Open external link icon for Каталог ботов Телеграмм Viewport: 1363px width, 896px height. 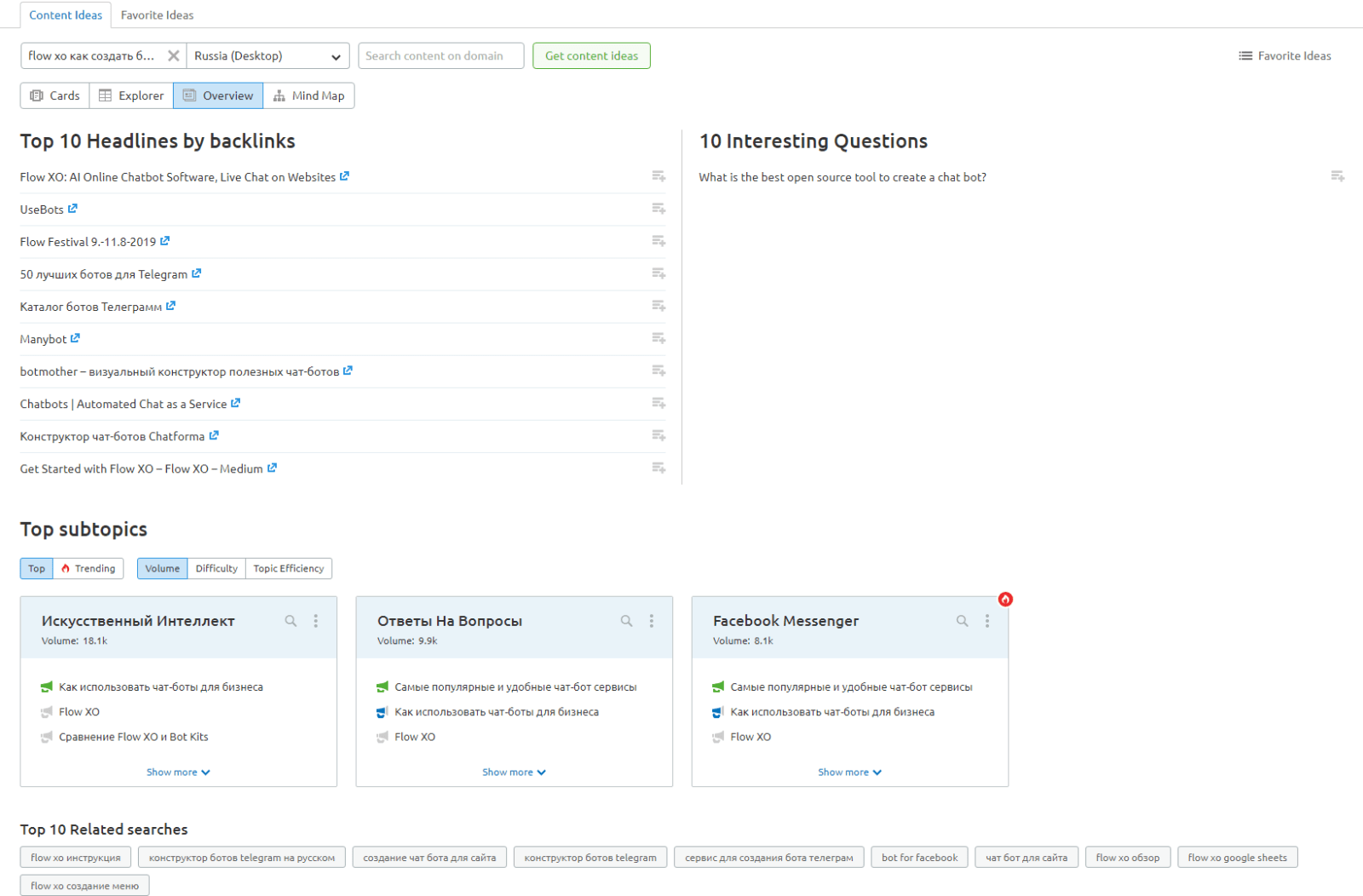pyautogui.click(x=170, y=306)
